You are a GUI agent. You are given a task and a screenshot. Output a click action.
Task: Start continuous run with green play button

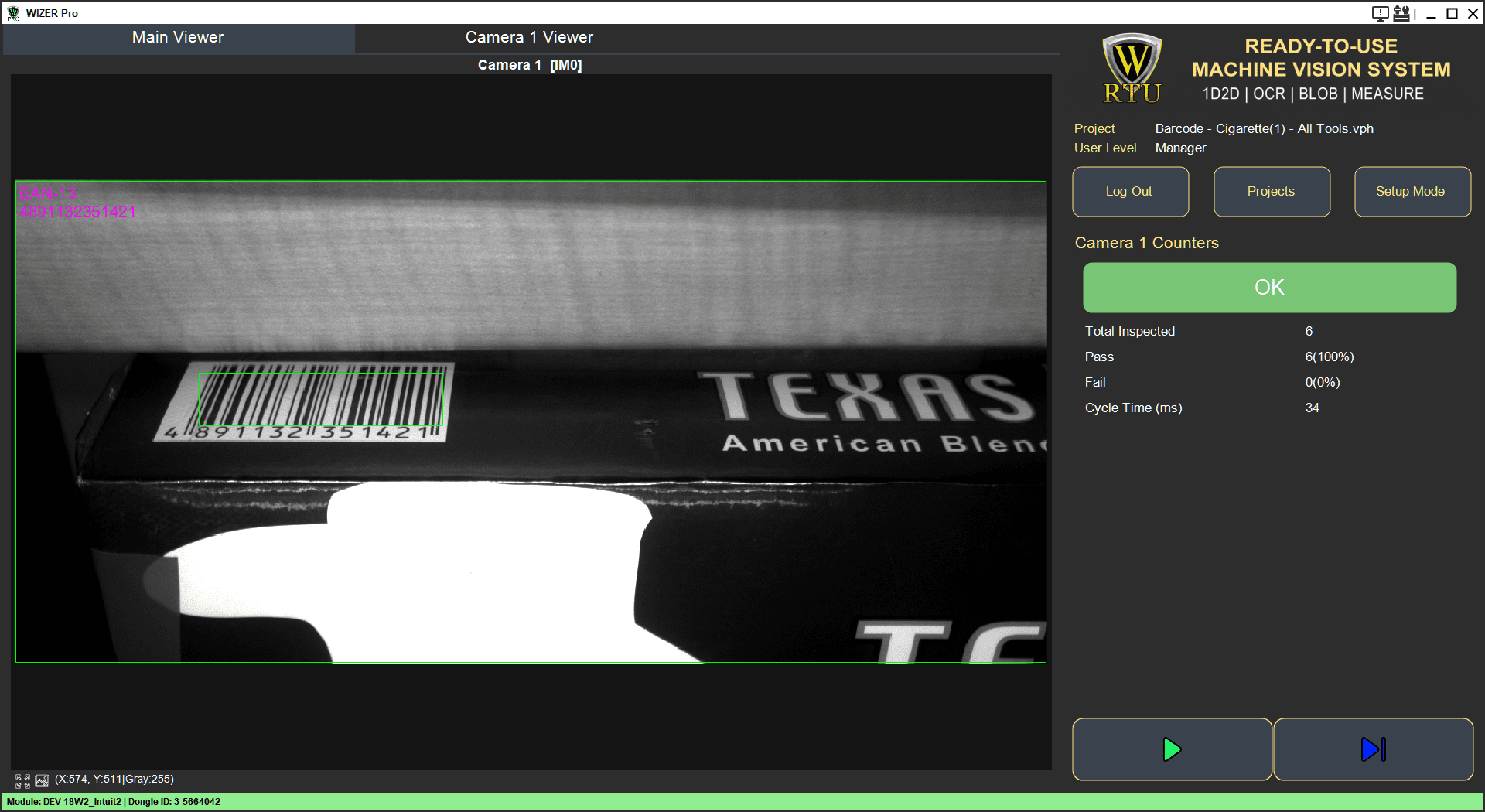pyautogui.click(x=1172, y=749)
